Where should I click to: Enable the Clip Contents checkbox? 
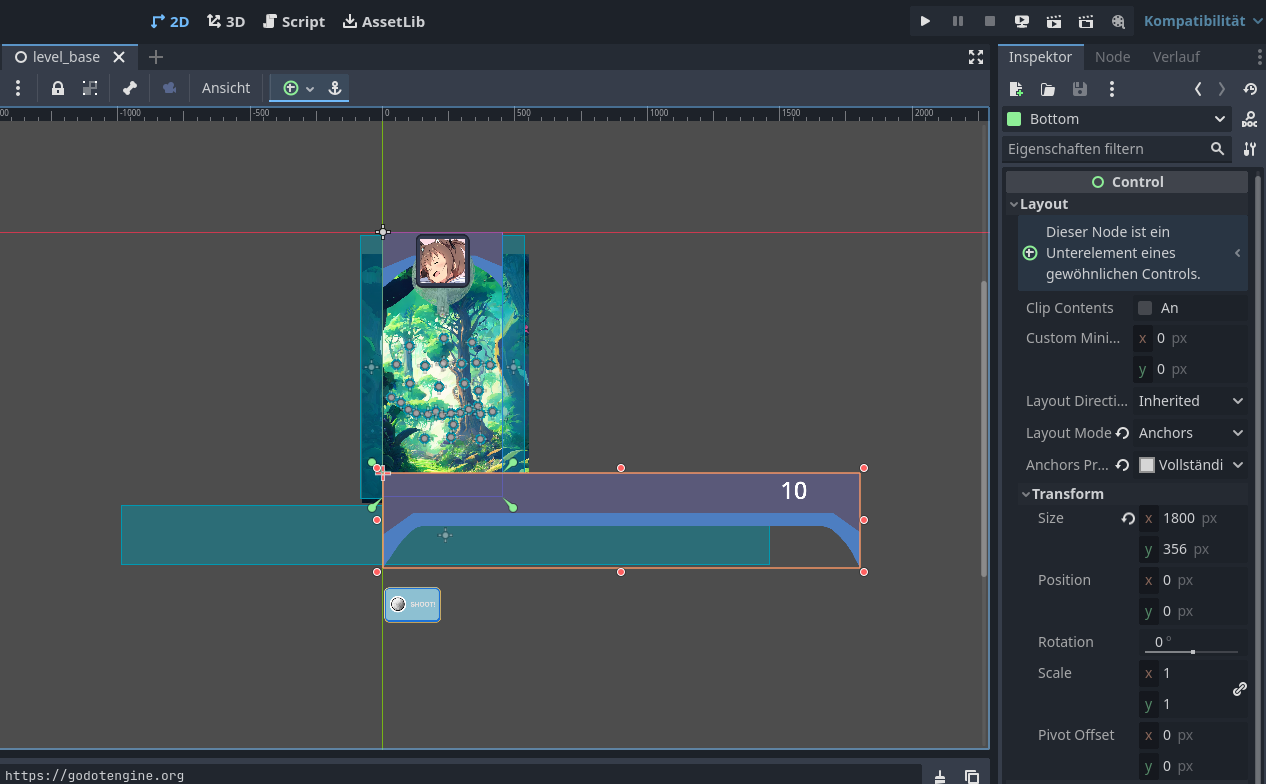pyautogui.click(x=1145, y=308)
